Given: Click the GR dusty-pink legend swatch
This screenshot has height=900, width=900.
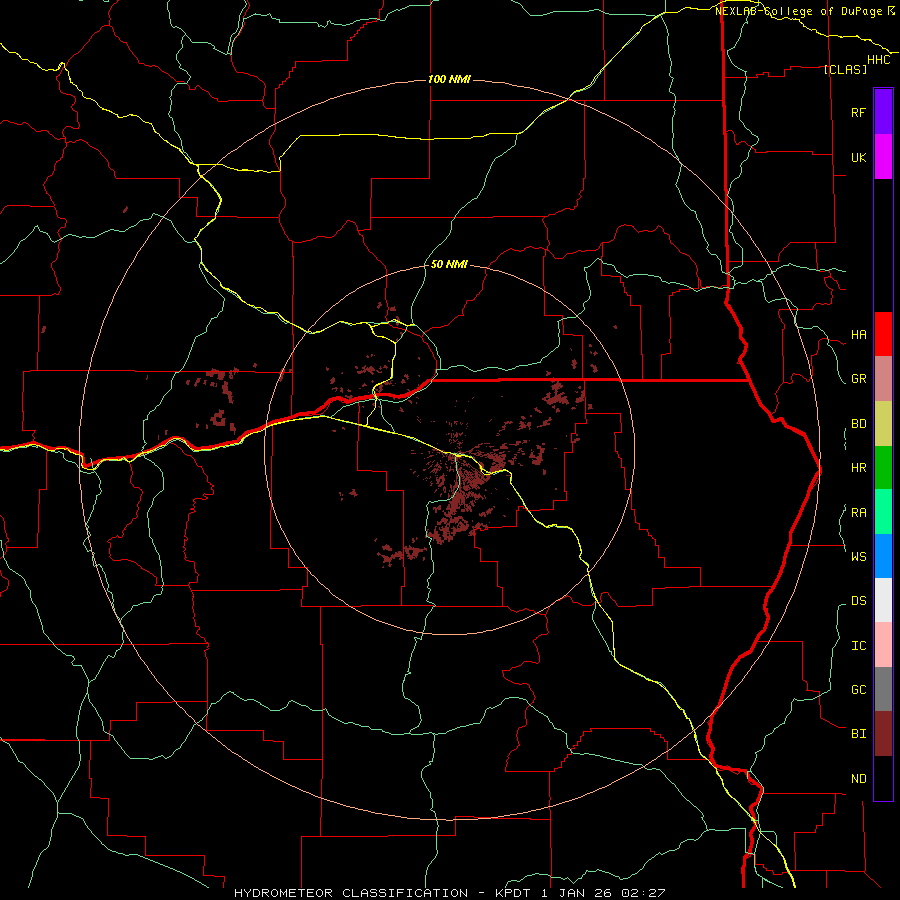Looking at the screenshot, I should 883,379.
